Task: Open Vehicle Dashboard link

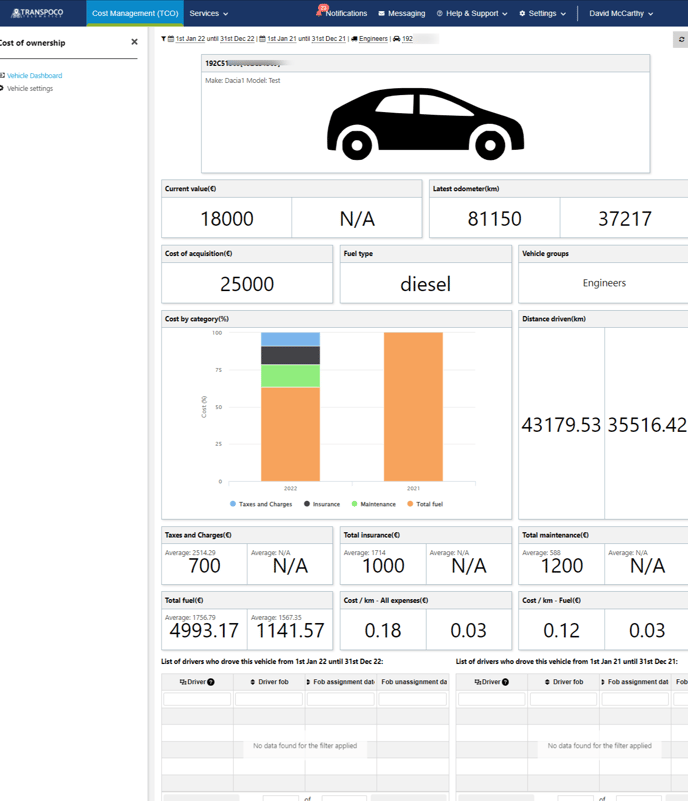Action: click(x=34, y=75)
